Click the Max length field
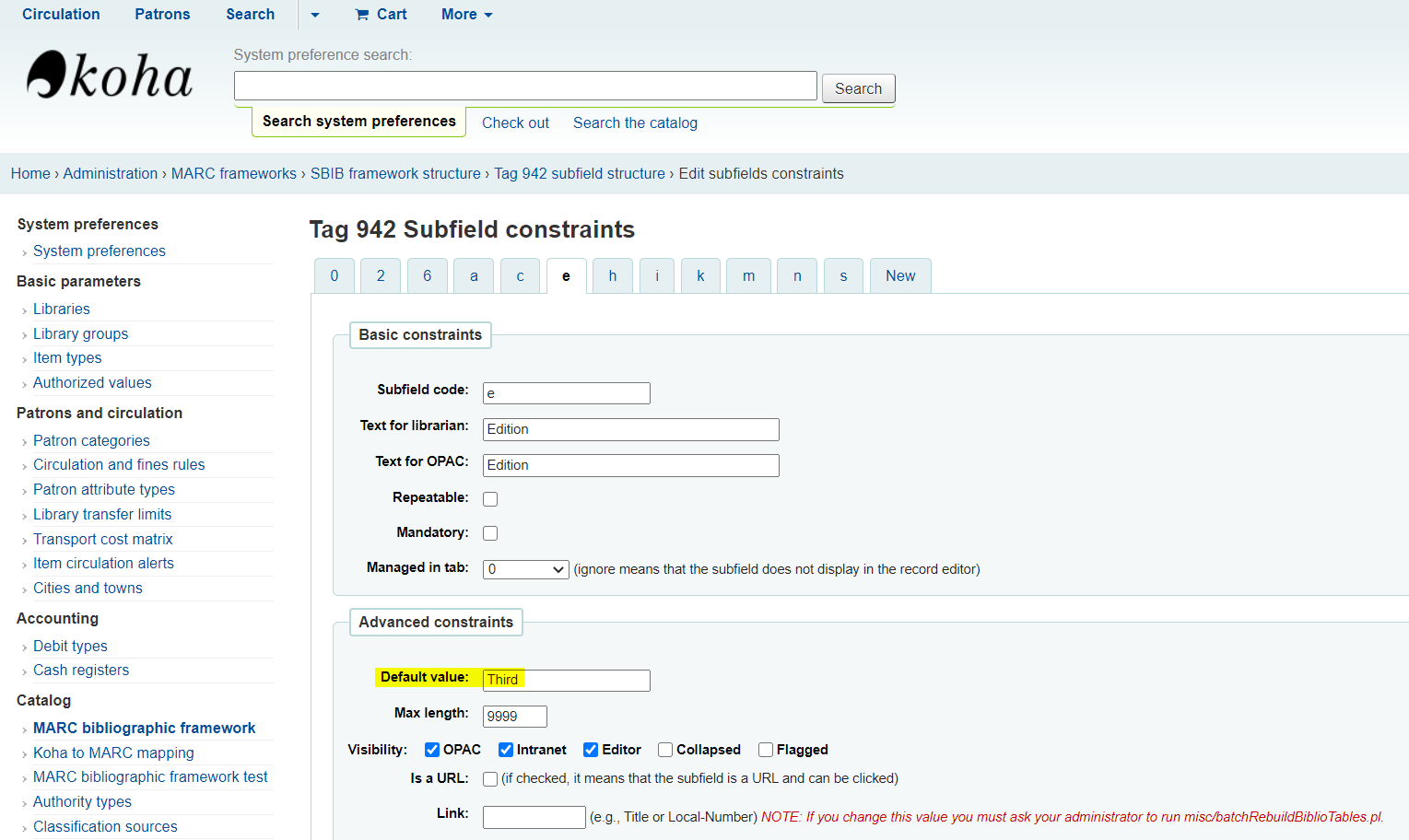This screenshot has width=1409, height=840. point(515,717)
